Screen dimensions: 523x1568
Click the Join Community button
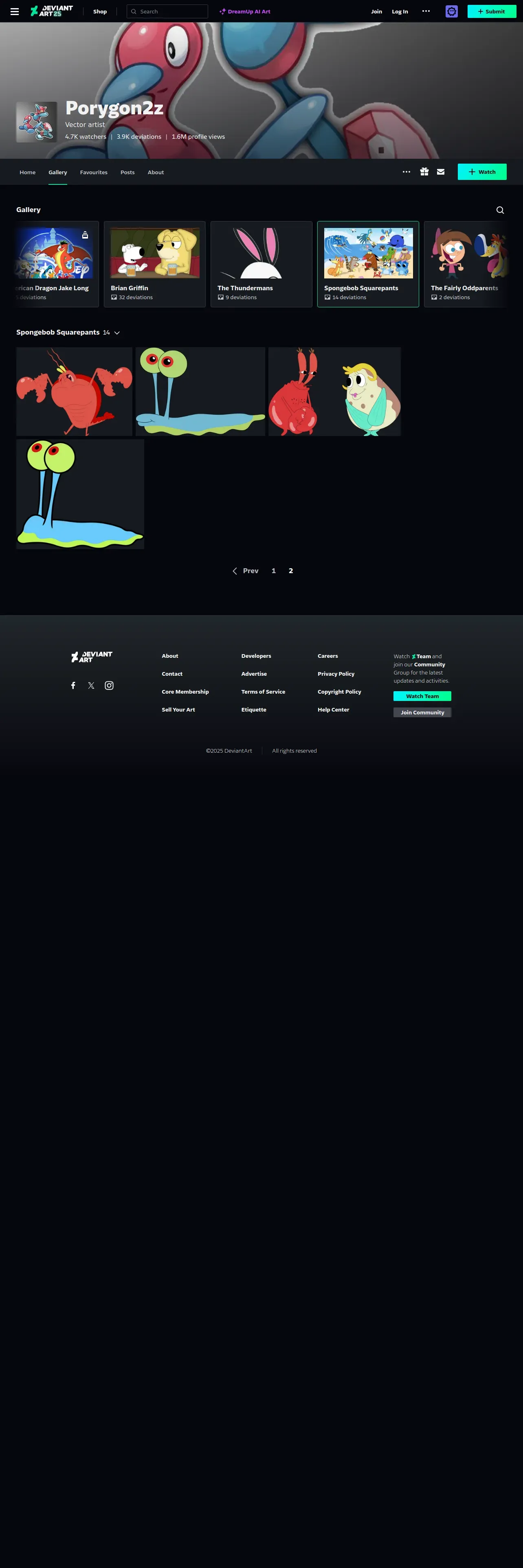click(x=422, y=712)
